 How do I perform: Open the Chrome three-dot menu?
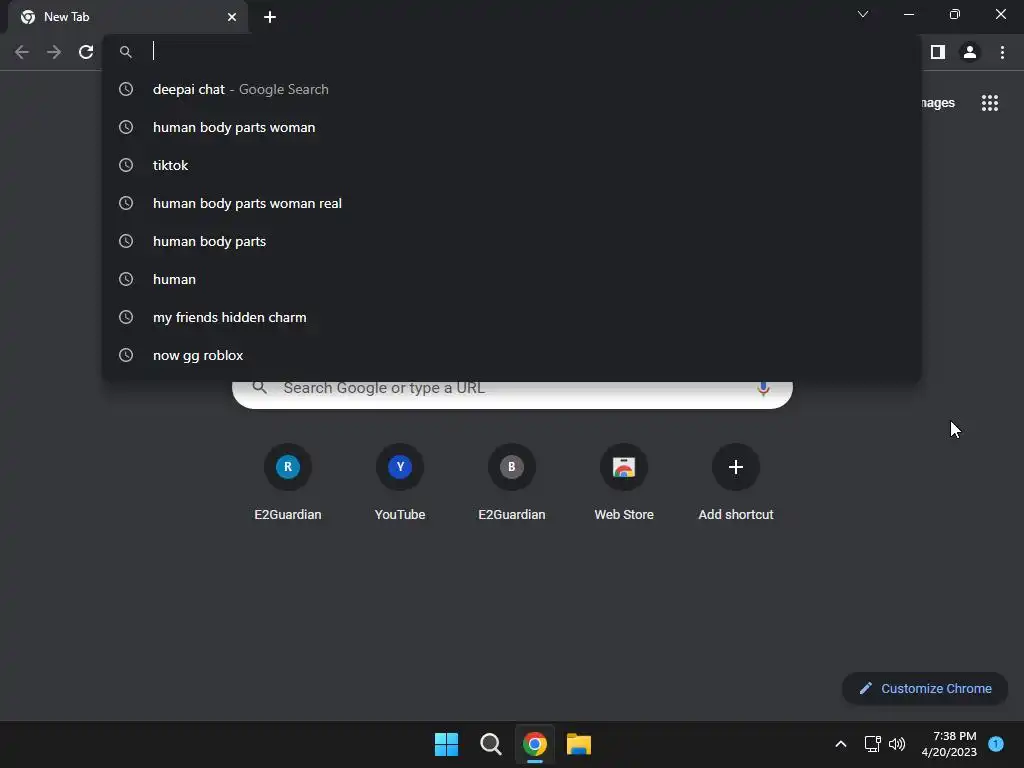pos(1002,52)
